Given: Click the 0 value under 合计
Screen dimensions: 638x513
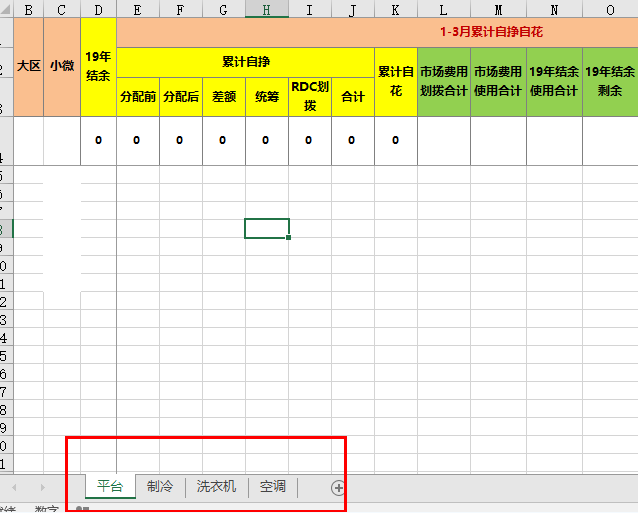Looking at the screenshot, I should pyautogui.click(x=353, y=141).
